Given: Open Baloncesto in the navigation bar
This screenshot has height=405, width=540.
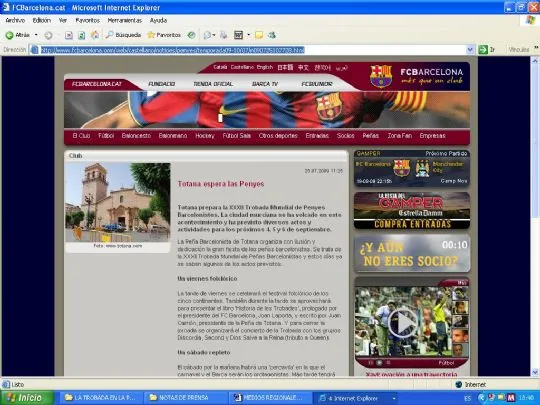Looking at the screenshot, I should point(136,136).
